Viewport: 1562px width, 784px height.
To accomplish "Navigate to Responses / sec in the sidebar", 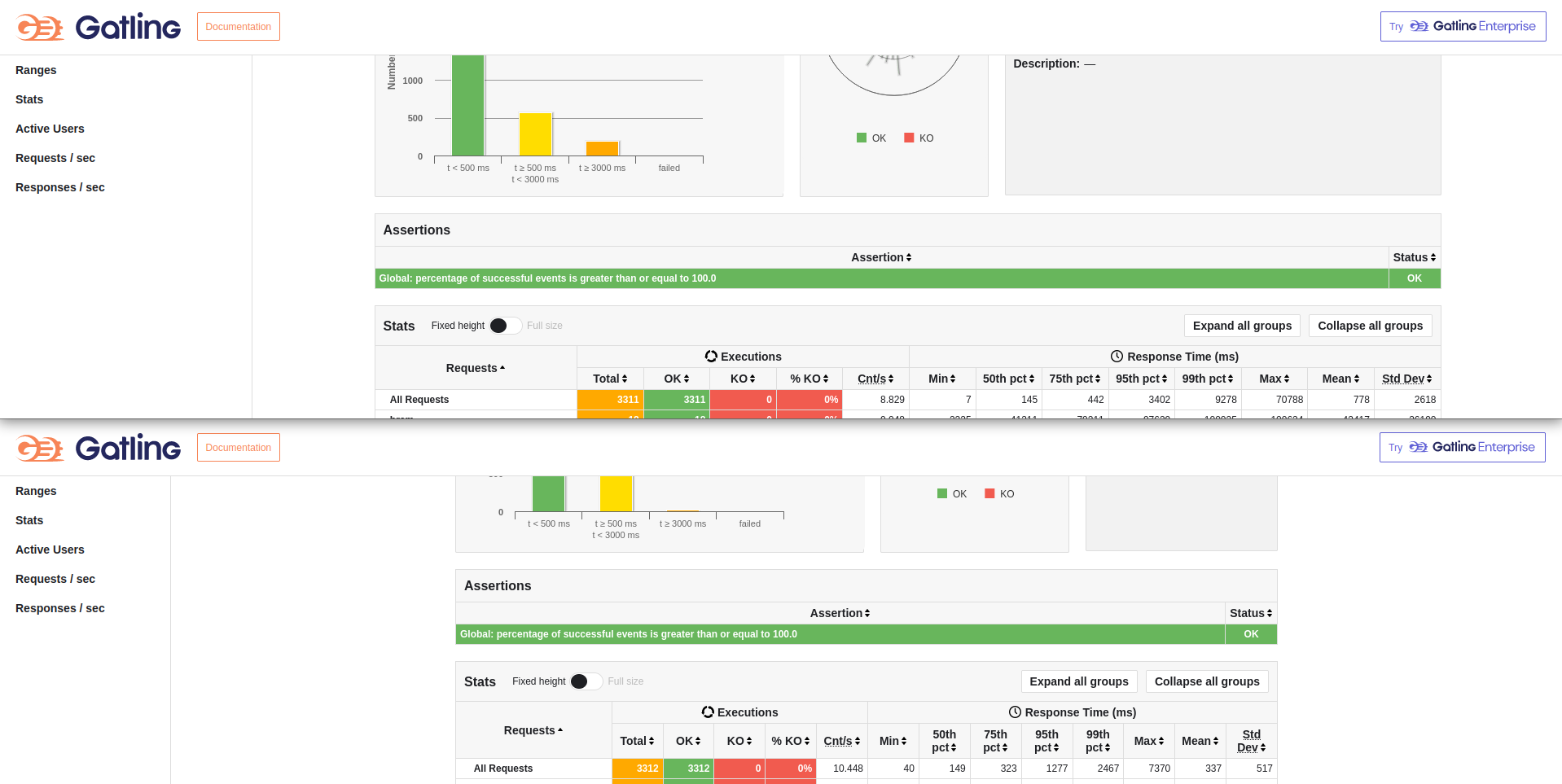I will 59,187.
